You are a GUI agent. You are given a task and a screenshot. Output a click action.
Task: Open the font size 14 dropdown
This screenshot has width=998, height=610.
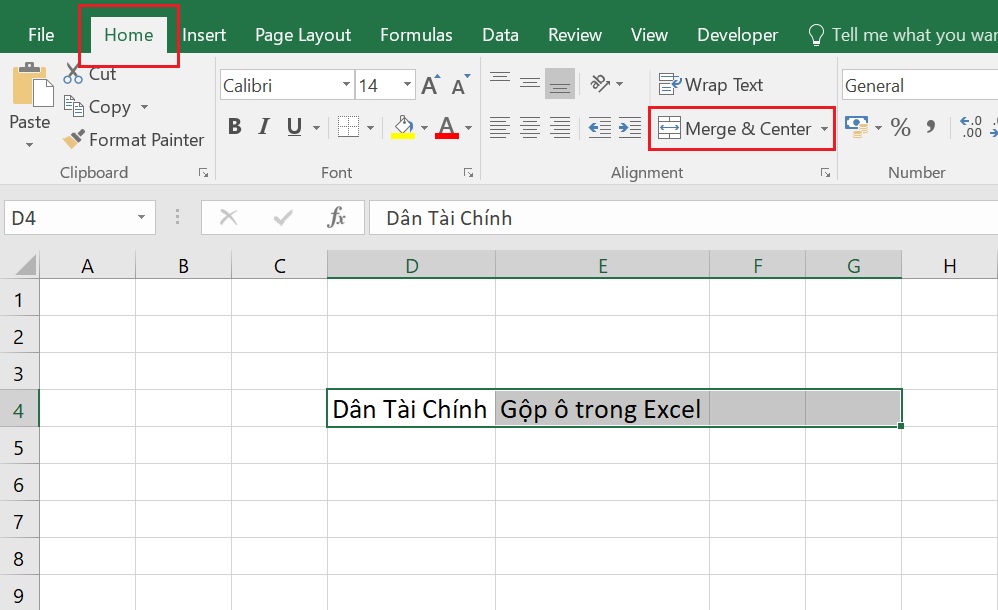click(407, 85)
